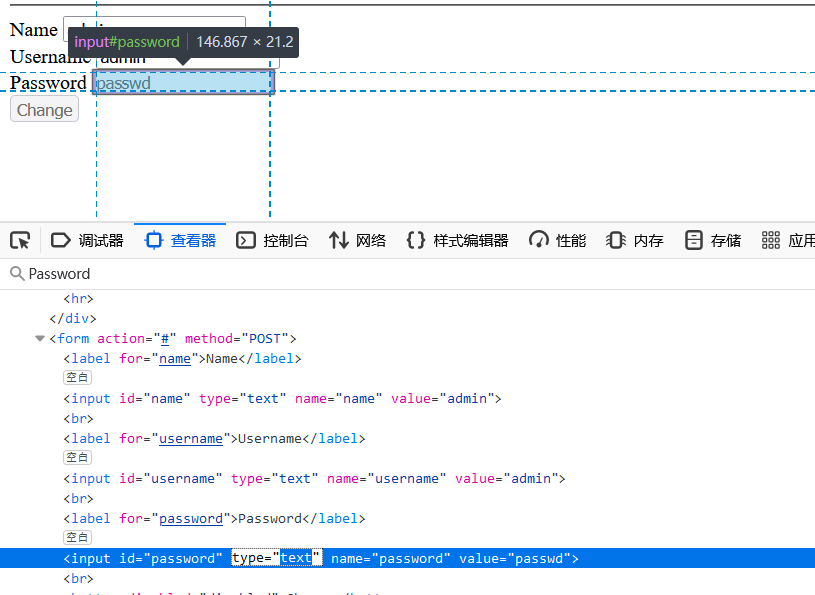Open the 内存 memory panel
815x595 pixels.
[x=635, y=241]
